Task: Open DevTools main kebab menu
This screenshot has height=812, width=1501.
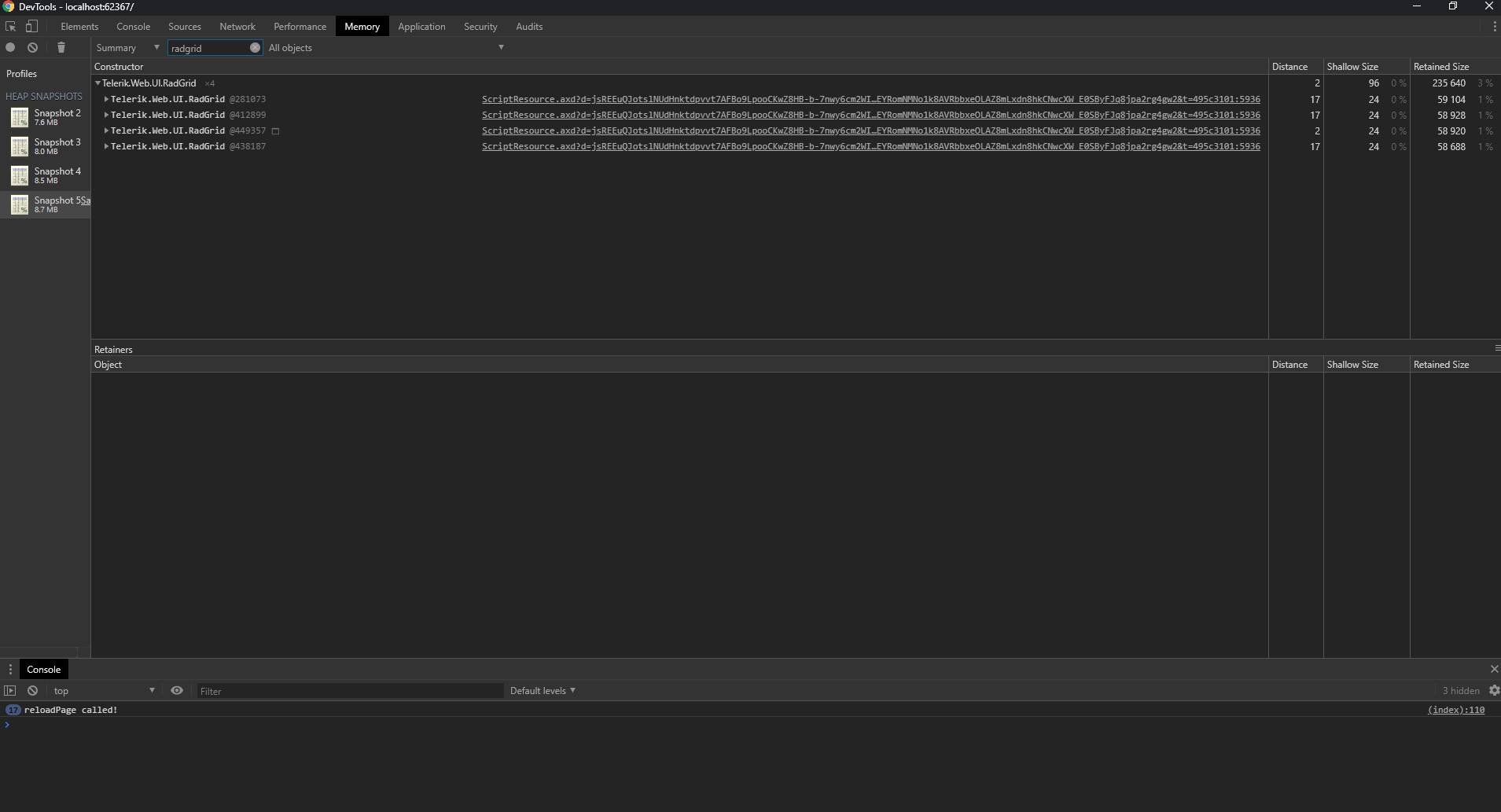Action: pyautogui.click(x=1494, y=27)
